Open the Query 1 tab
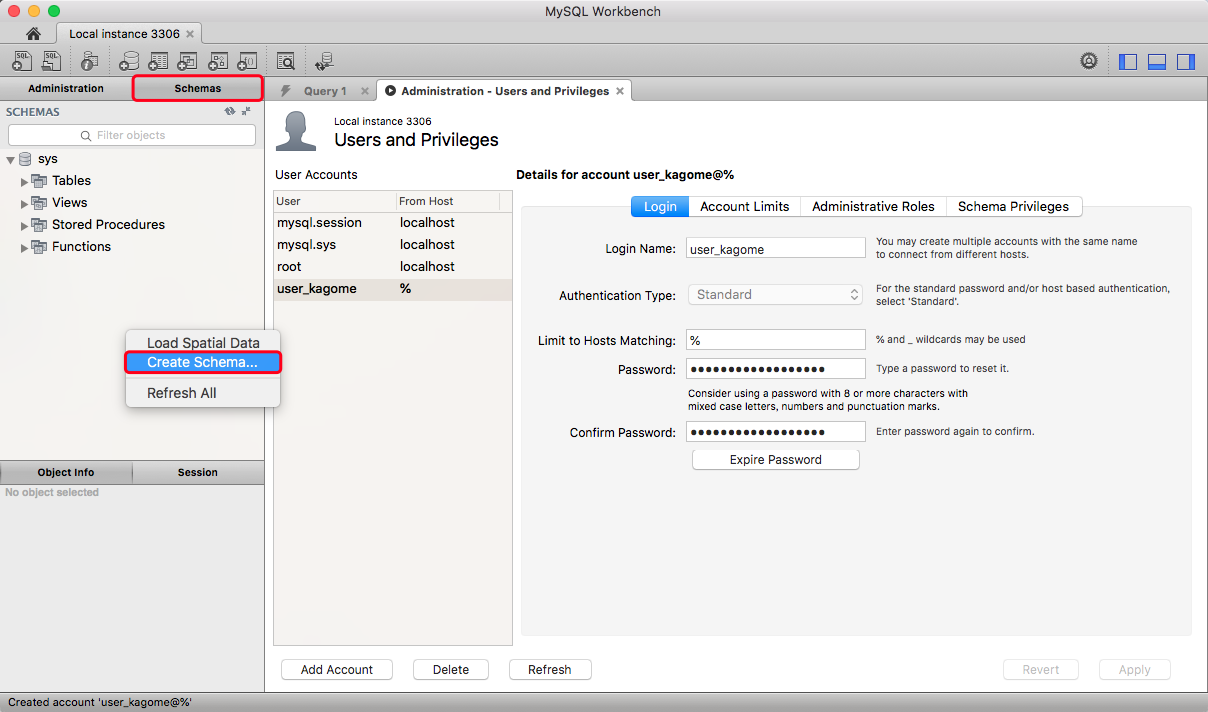The width and height of the screenshot is (1208, 712). (x=325, y=91)
